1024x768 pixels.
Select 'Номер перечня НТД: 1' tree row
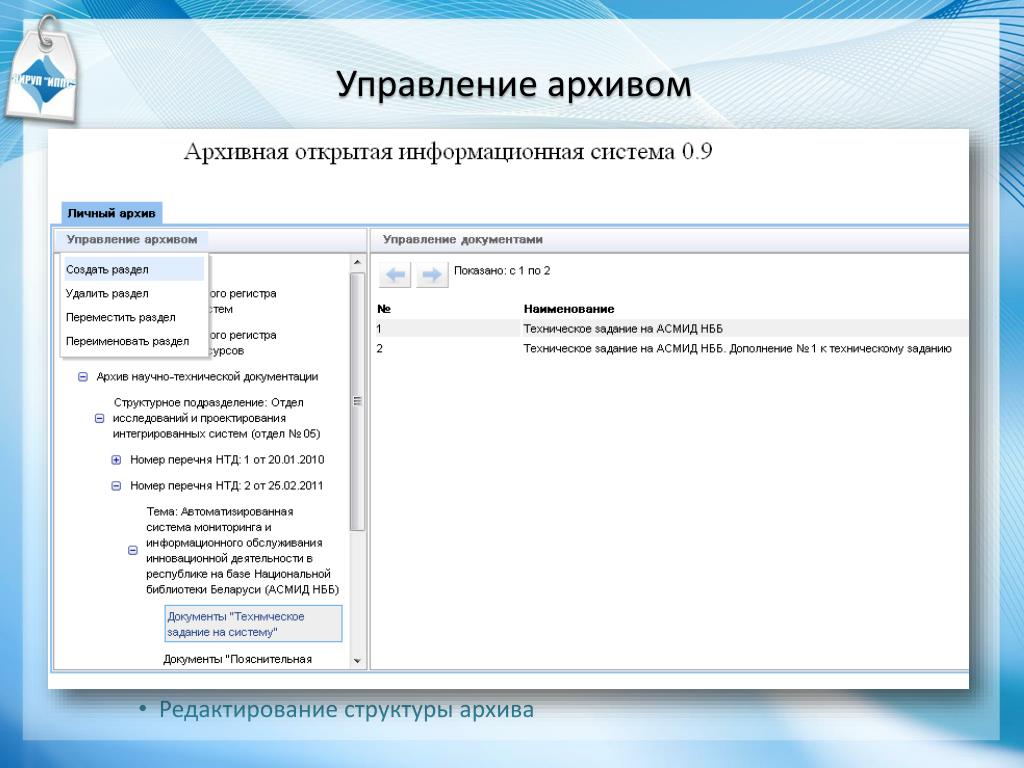227,460
